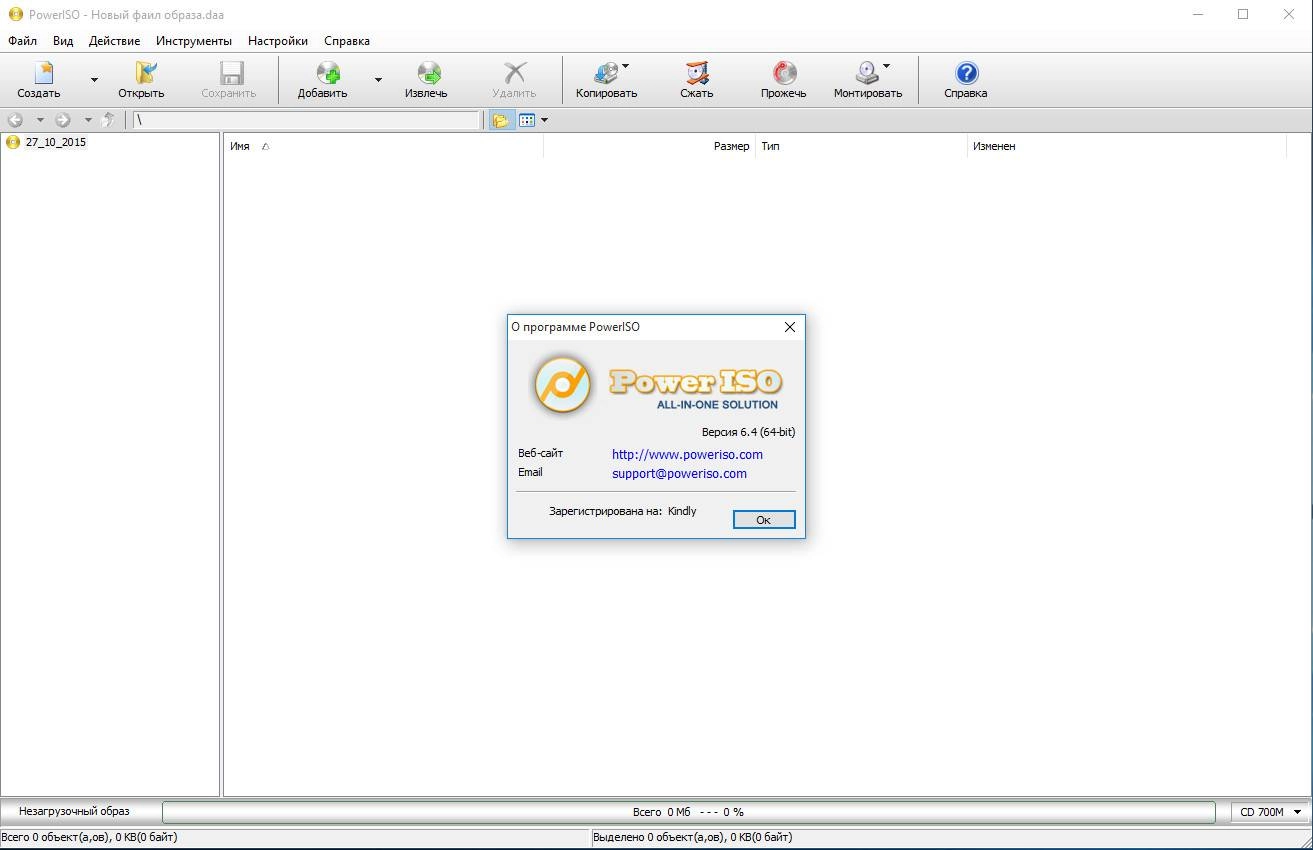Screen dimensions: 1313x850
Task: Click the support@poweriso.com email link
Action: point(679,474)
